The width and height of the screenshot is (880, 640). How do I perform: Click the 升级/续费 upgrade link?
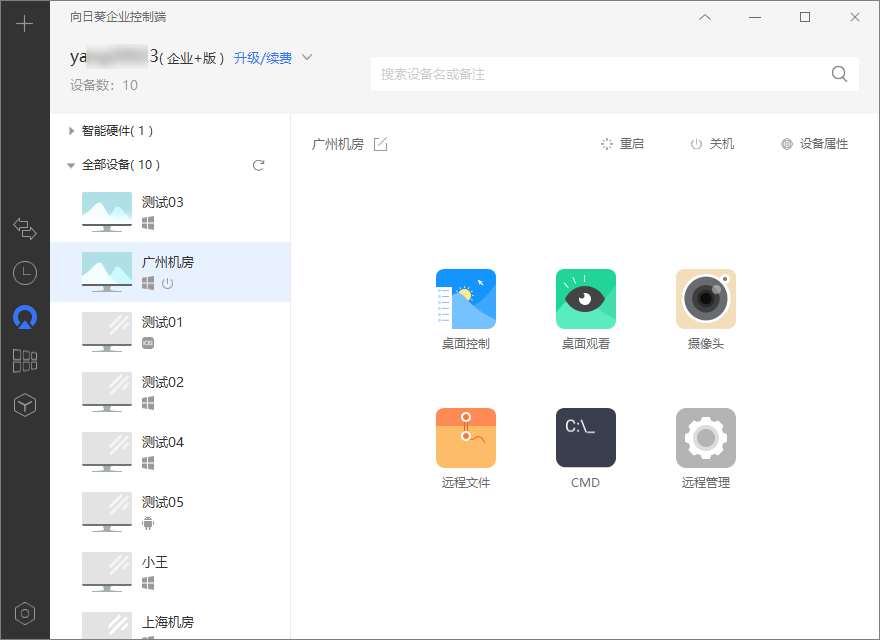click(263, 58)
